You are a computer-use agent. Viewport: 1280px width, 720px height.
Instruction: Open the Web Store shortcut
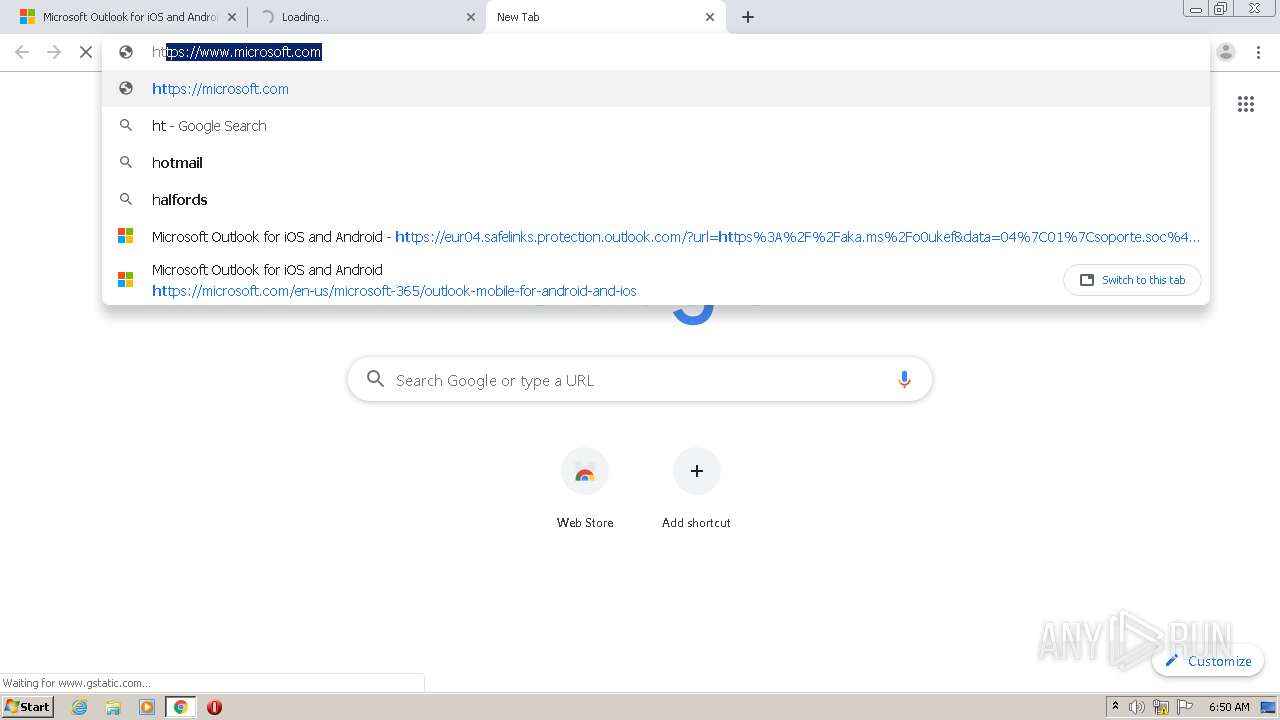tap(585, 489)
